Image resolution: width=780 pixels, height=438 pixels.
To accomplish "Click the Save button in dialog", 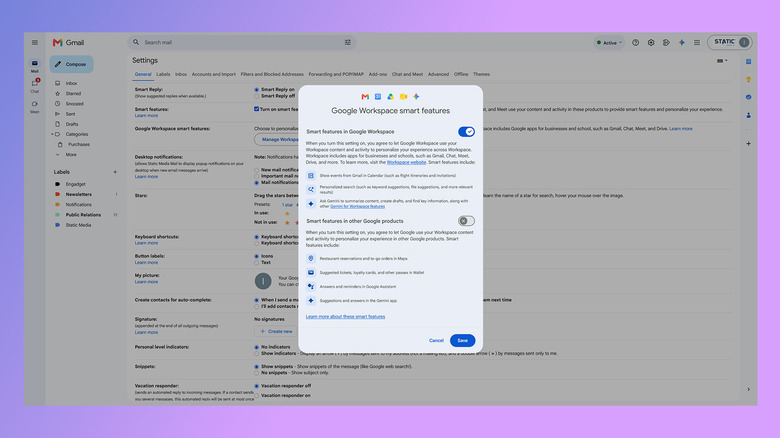I will pyautogui.click(x=463, y=340).
